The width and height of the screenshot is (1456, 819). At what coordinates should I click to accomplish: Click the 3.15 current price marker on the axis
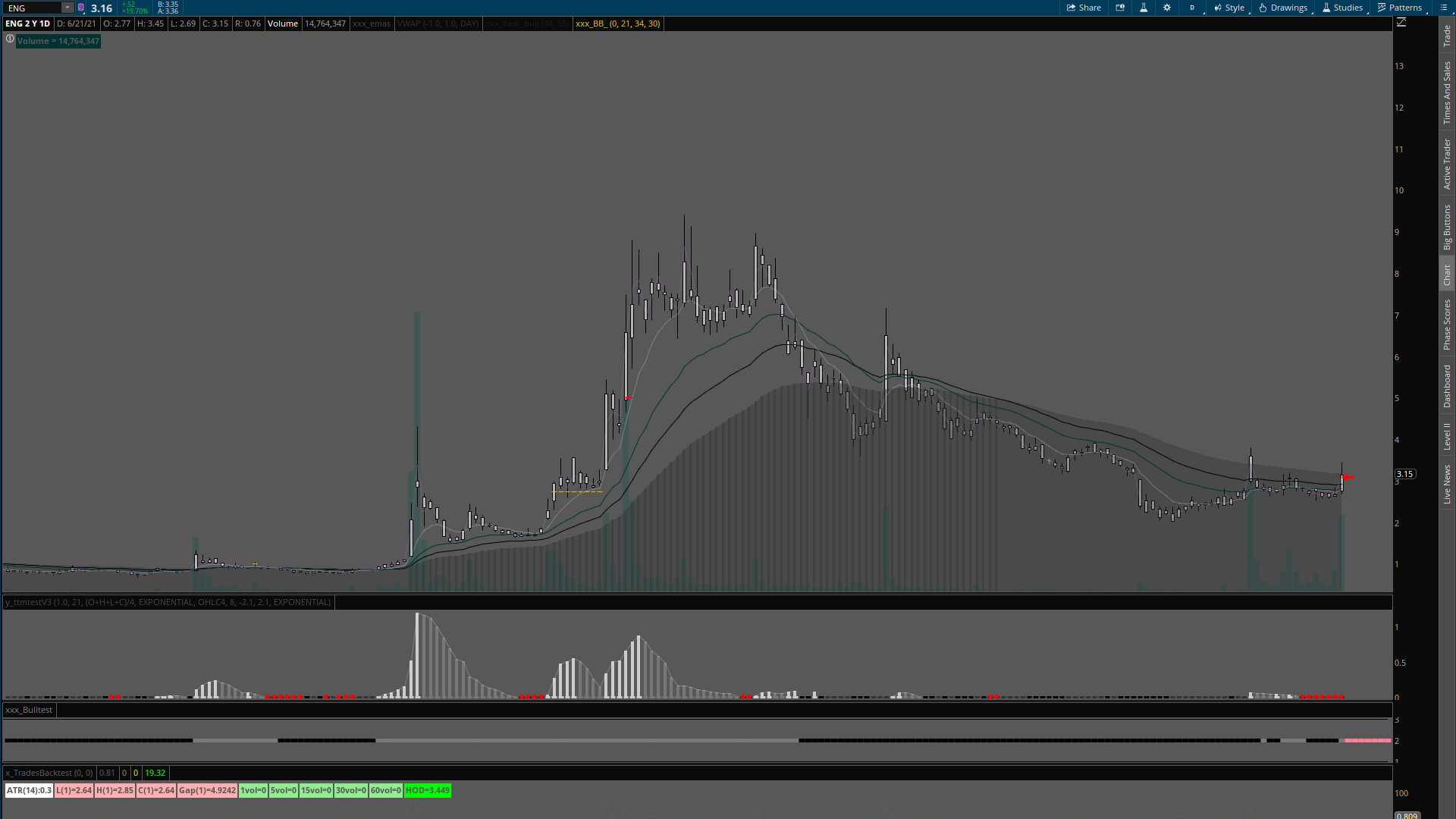tap(1404, 474)
